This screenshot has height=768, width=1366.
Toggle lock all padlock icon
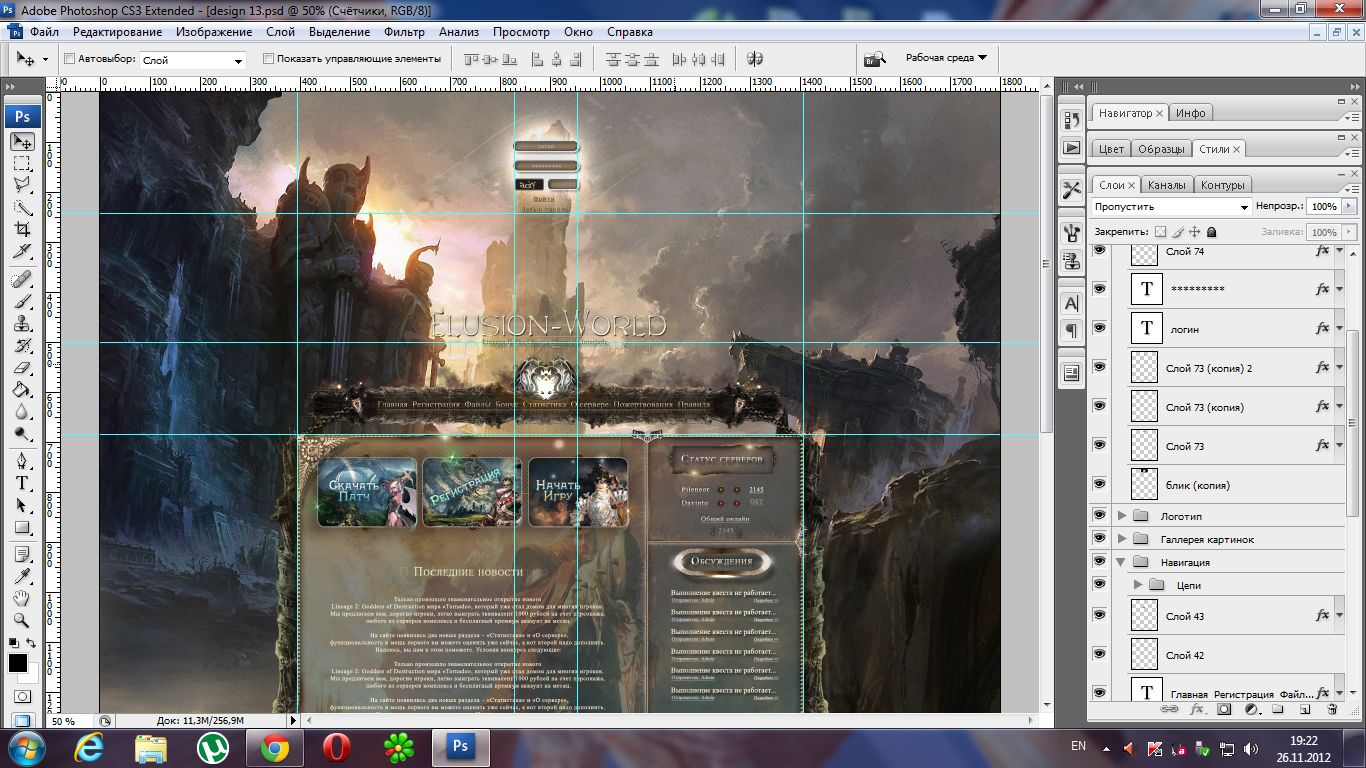pyautogui.click(x=1211, y=232)
